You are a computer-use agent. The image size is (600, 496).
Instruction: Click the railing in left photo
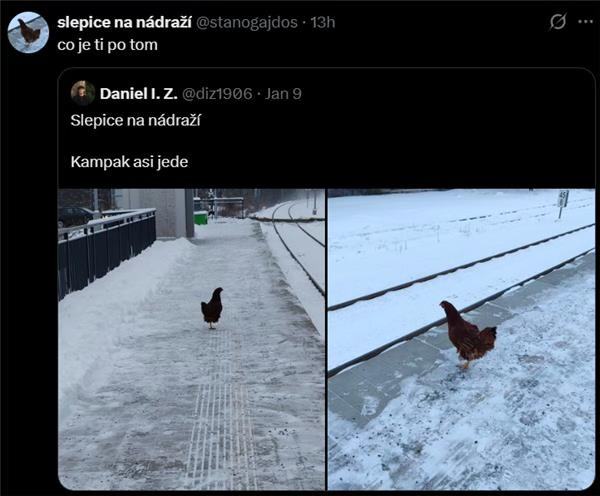pyautogui.click(x=107, y=249)
